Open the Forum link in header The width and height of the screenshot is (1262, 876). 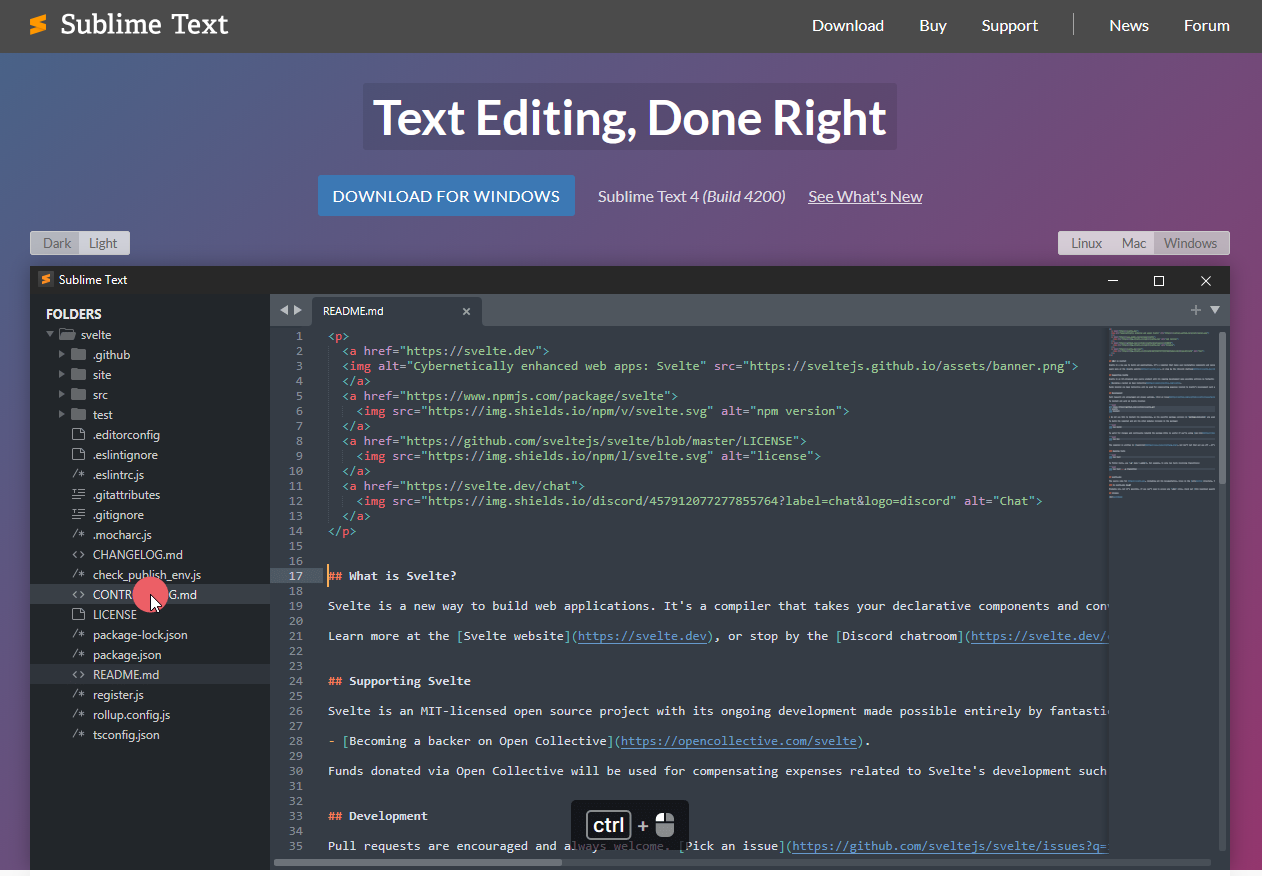pos(1207,26)
